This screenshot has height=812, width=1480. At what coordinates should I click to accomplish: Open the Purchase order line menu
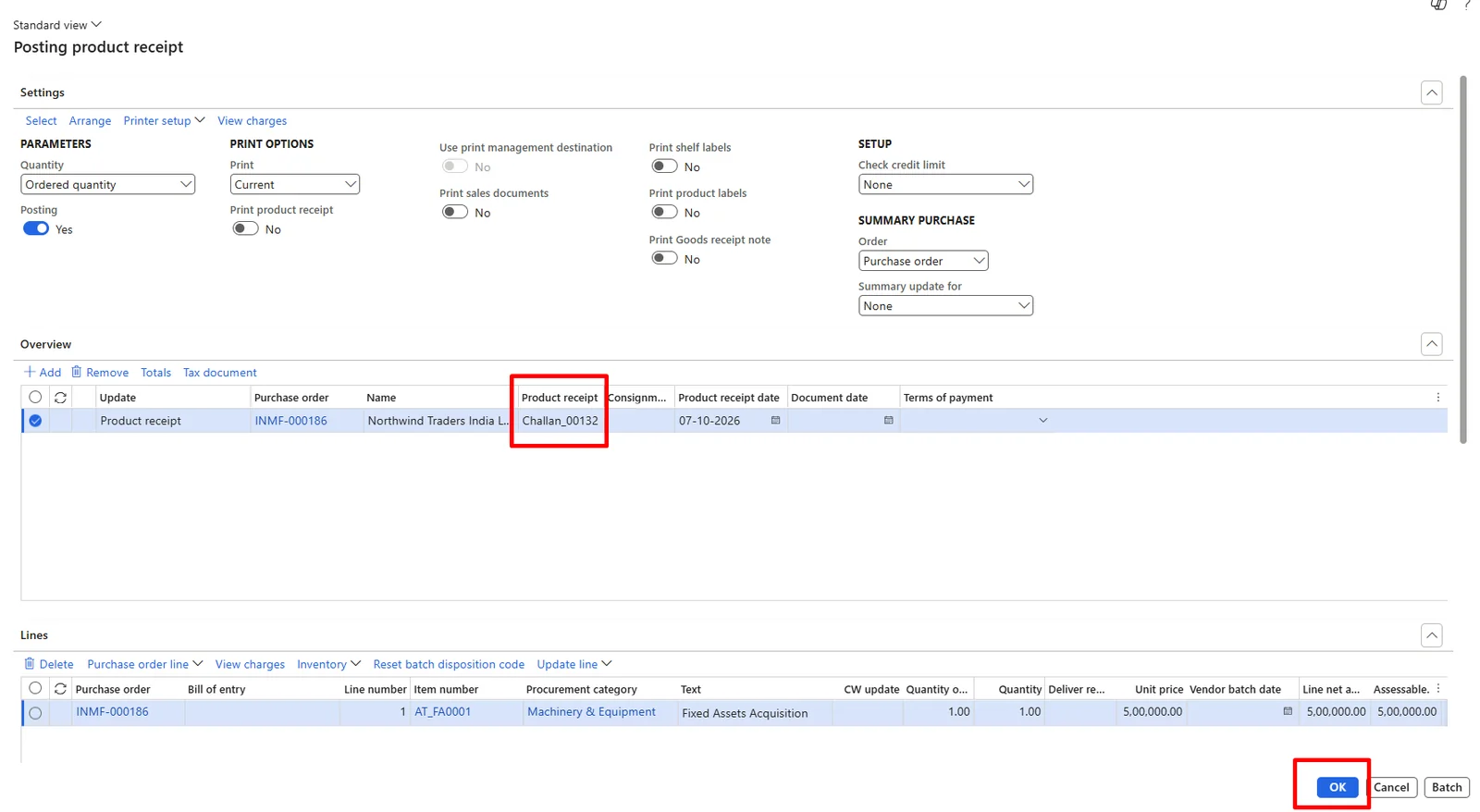[x=144, y=664]
